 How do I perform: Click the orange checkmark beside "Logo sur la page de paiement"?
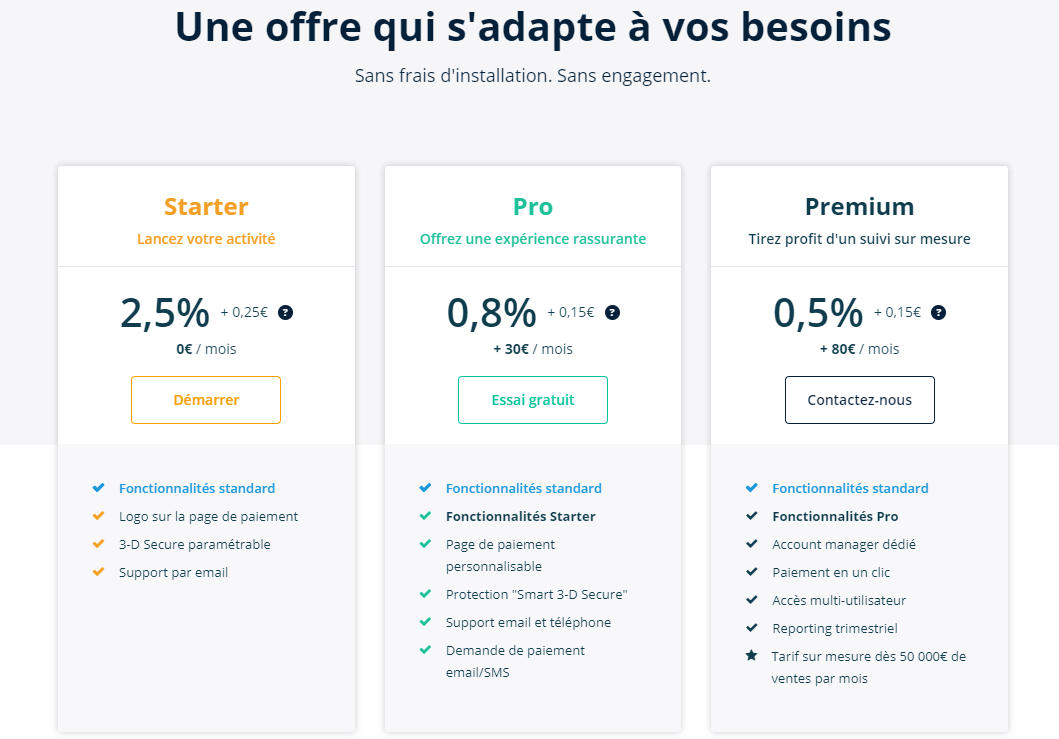pos(98,516)
